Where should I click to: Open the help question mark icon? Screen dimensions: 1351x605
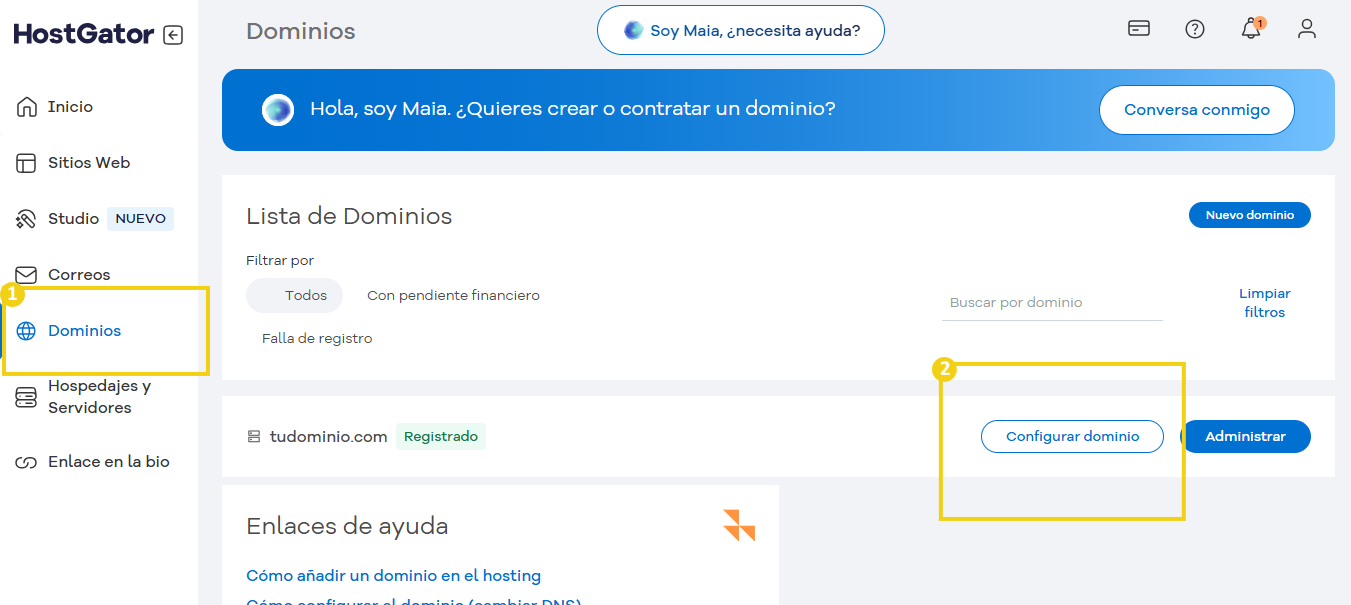click(x=1195, y=29)
